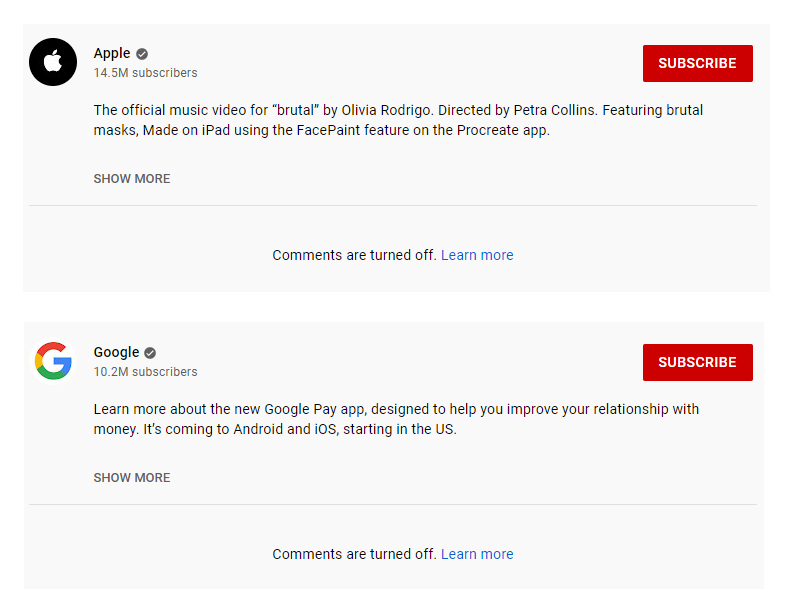The image size is (792, 612).
Task: Click the Olivia Rodrigo "brutal" description text
Action: [x=398, y=120]
